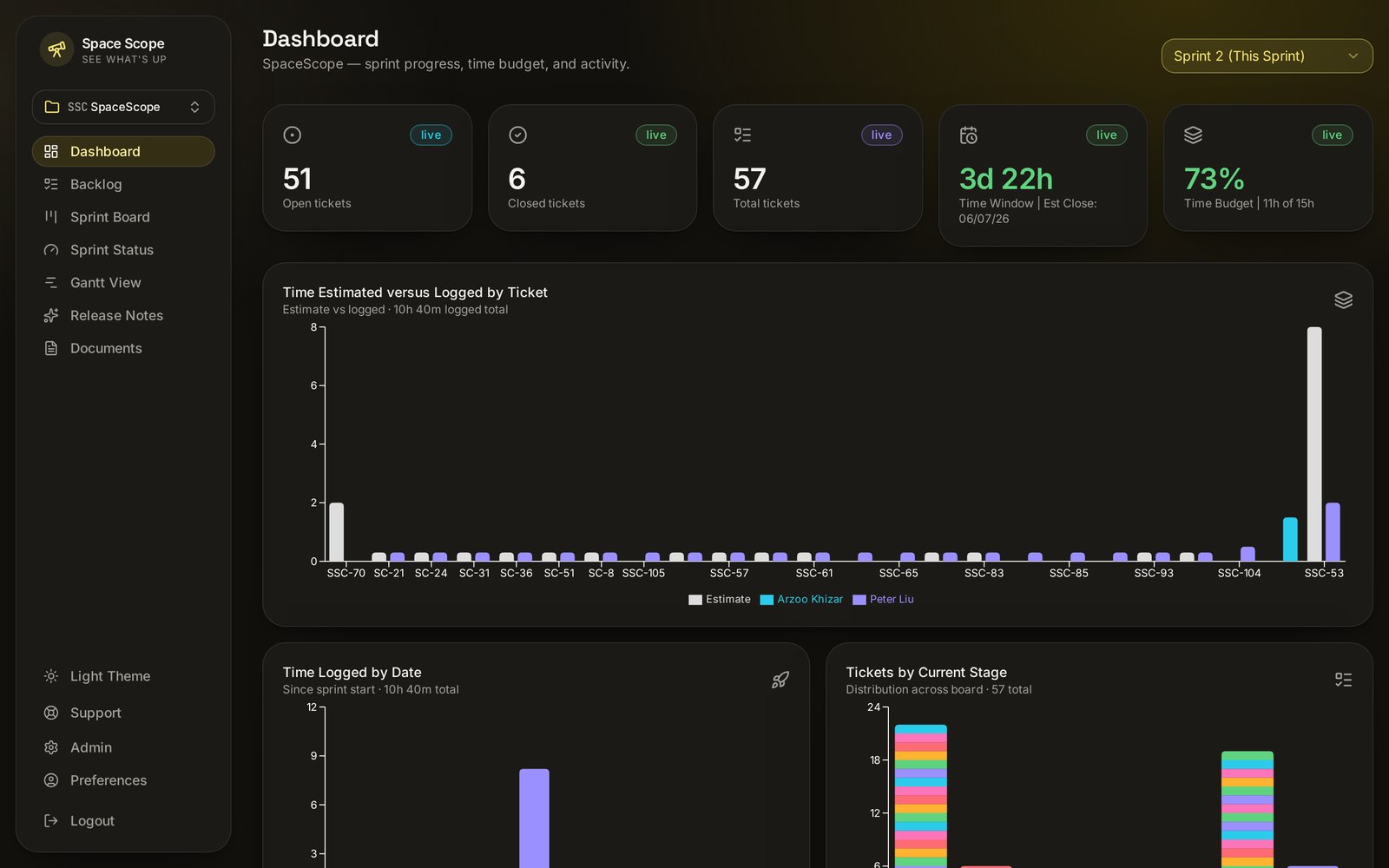Open the Admin settings
Image resolution: width=1389 pixels, height=868 pixels.
coord(123,747)
